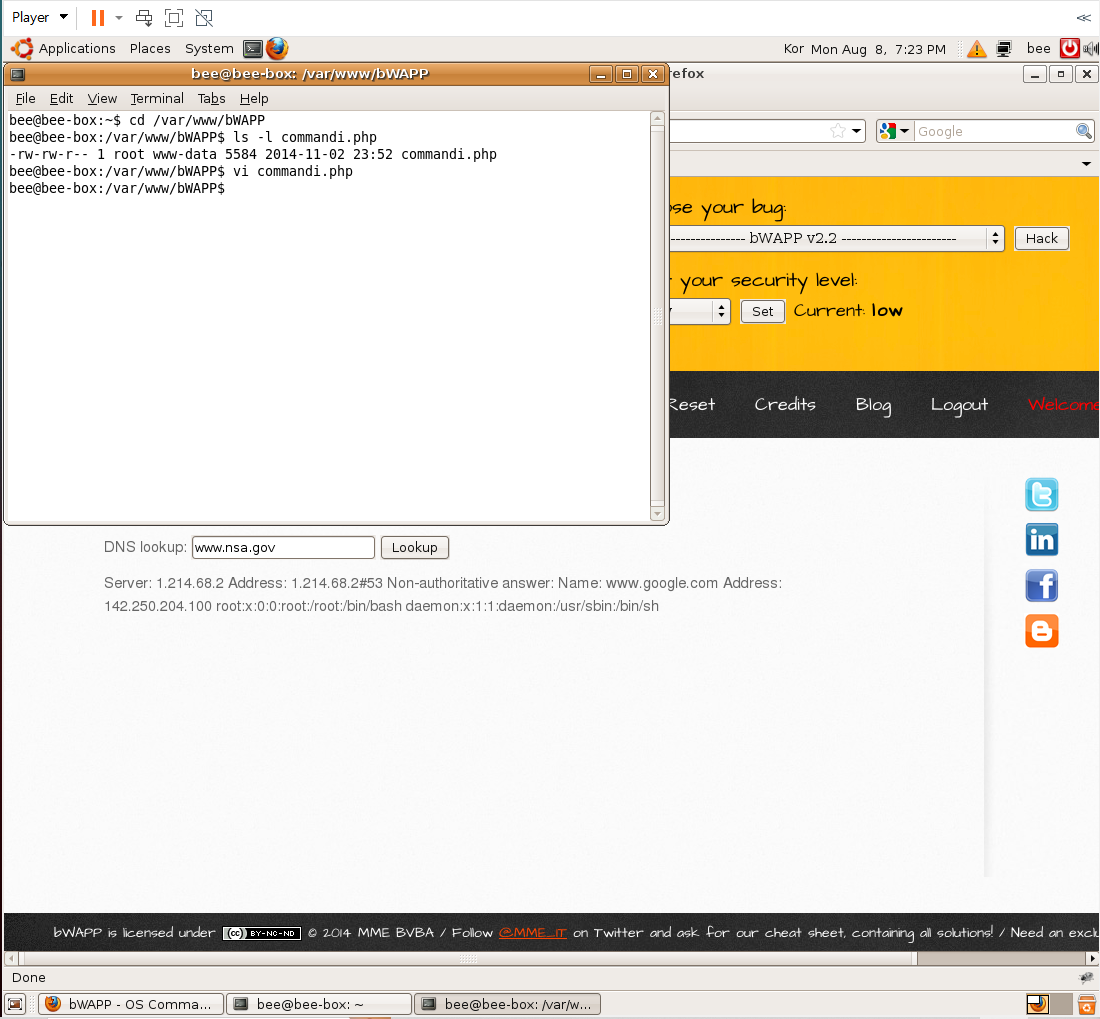Click the search magnifier icon in Firefox
This screenshot has height=1019, width=1100.
tap(1084, 131)
